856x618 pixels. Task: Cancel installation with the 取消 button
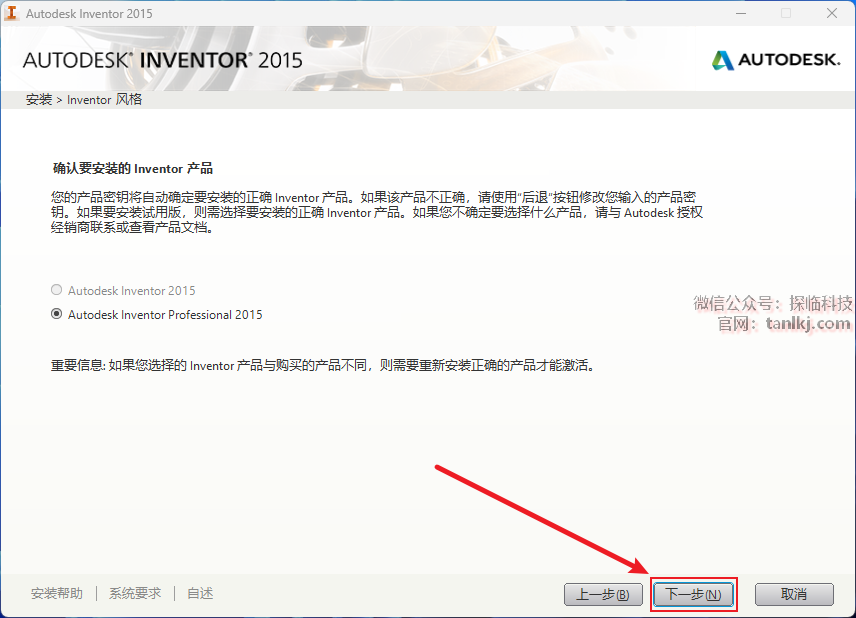tap(794, 594)
